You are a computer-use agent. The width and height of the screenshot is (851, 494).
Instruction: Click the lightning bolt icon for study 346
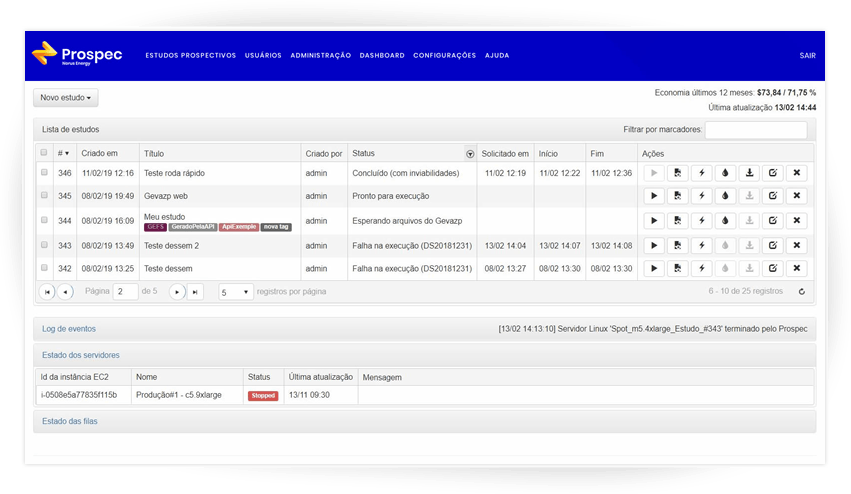[701, 173]
